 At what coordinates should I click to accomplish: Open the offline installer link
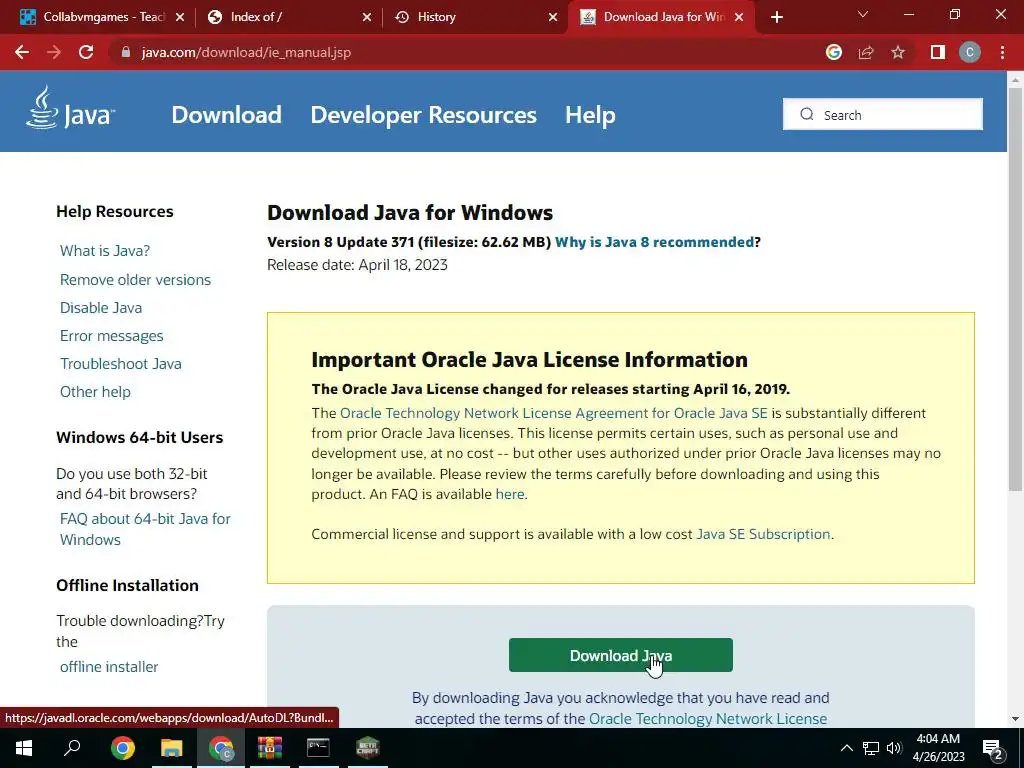(109, 667)
